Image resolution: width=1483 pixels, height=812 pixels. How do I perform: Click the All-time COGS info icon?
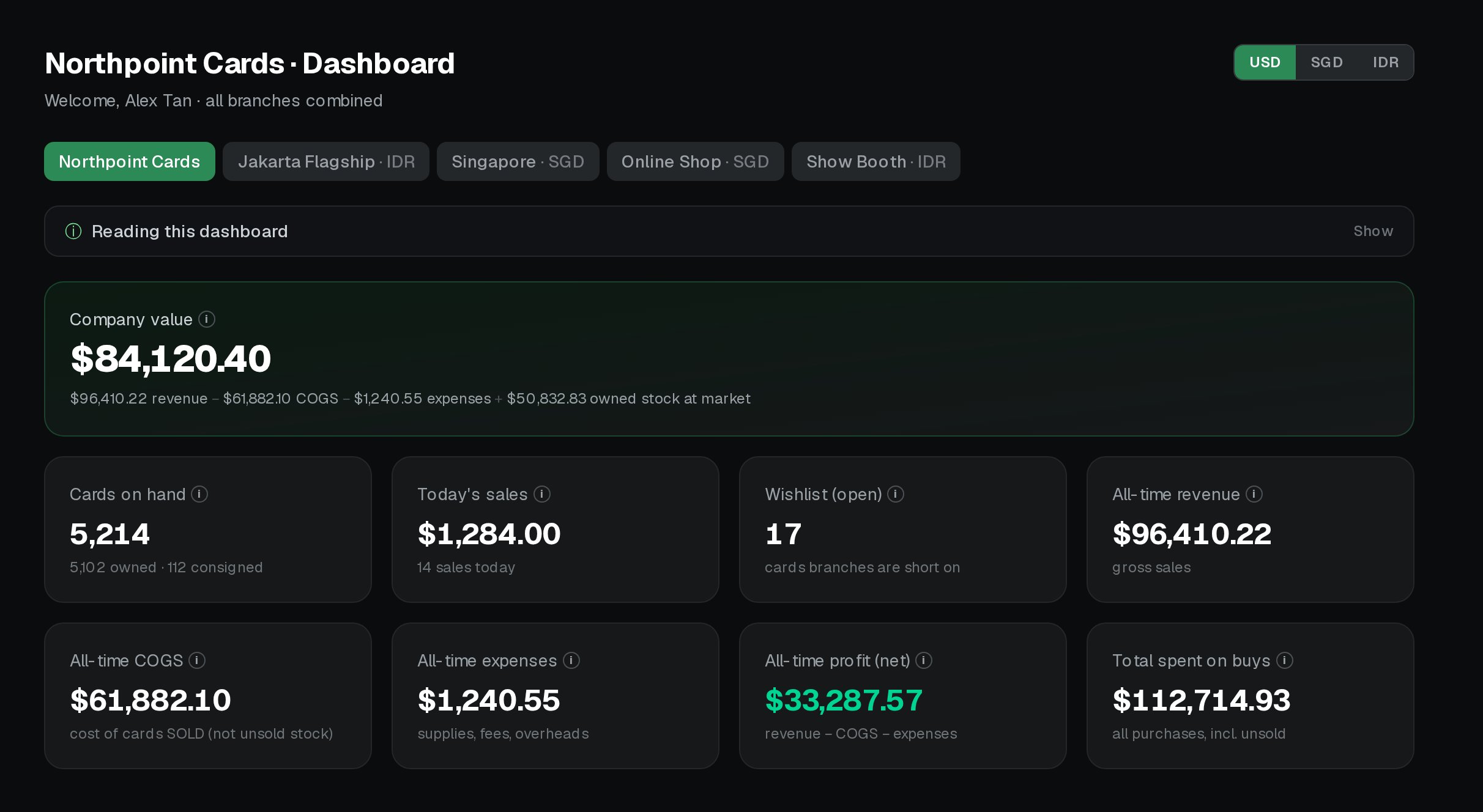[197, 660]
